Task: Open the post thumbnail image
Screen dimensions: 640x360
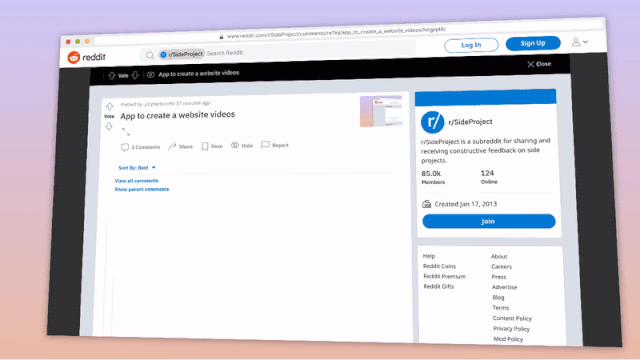Action: (x=381, y=111)
